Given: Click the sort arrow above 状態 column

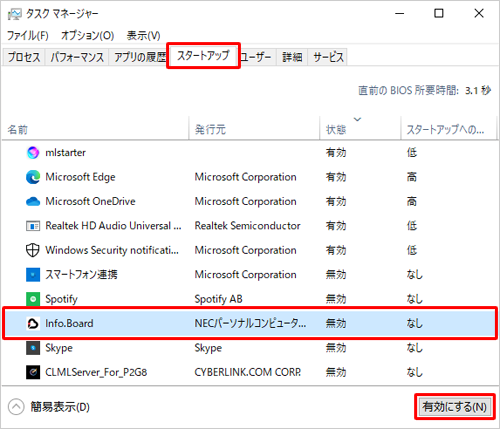Looking at the screenshot, I should coord(357,119).
